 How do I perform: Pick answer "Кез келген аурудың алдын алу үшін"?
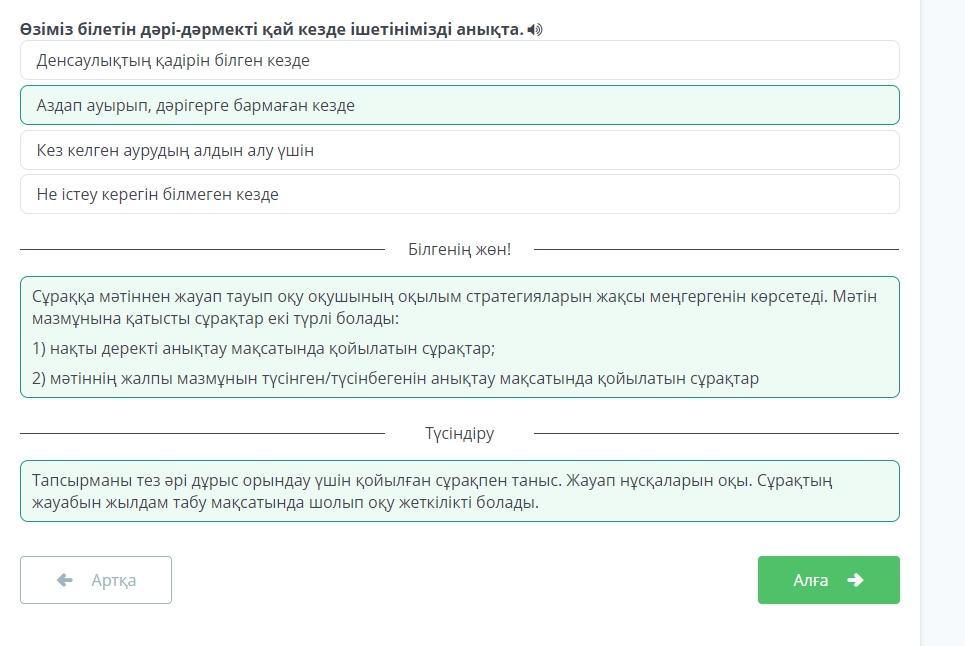[x=459, y=151]
